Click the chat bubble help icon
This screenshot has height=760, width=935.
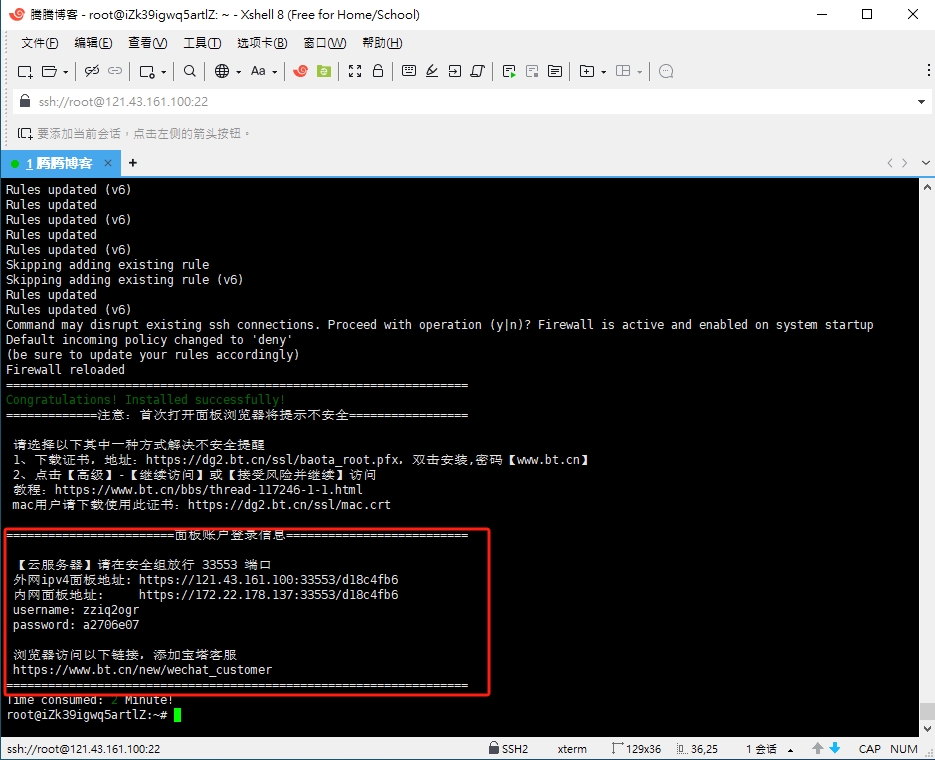point(667,71)
